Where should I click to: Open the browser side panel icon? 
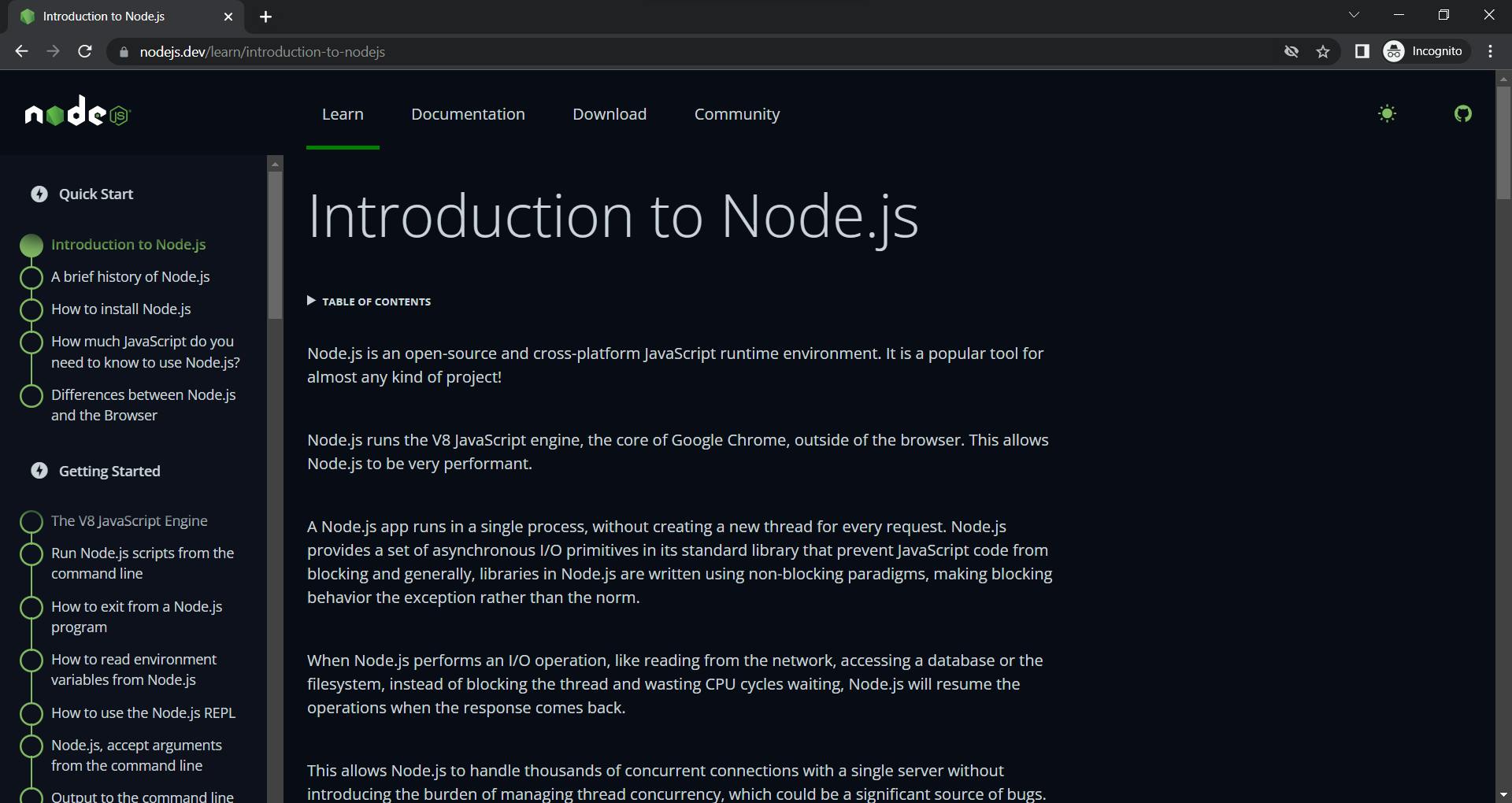click(x=1362, y=51)
